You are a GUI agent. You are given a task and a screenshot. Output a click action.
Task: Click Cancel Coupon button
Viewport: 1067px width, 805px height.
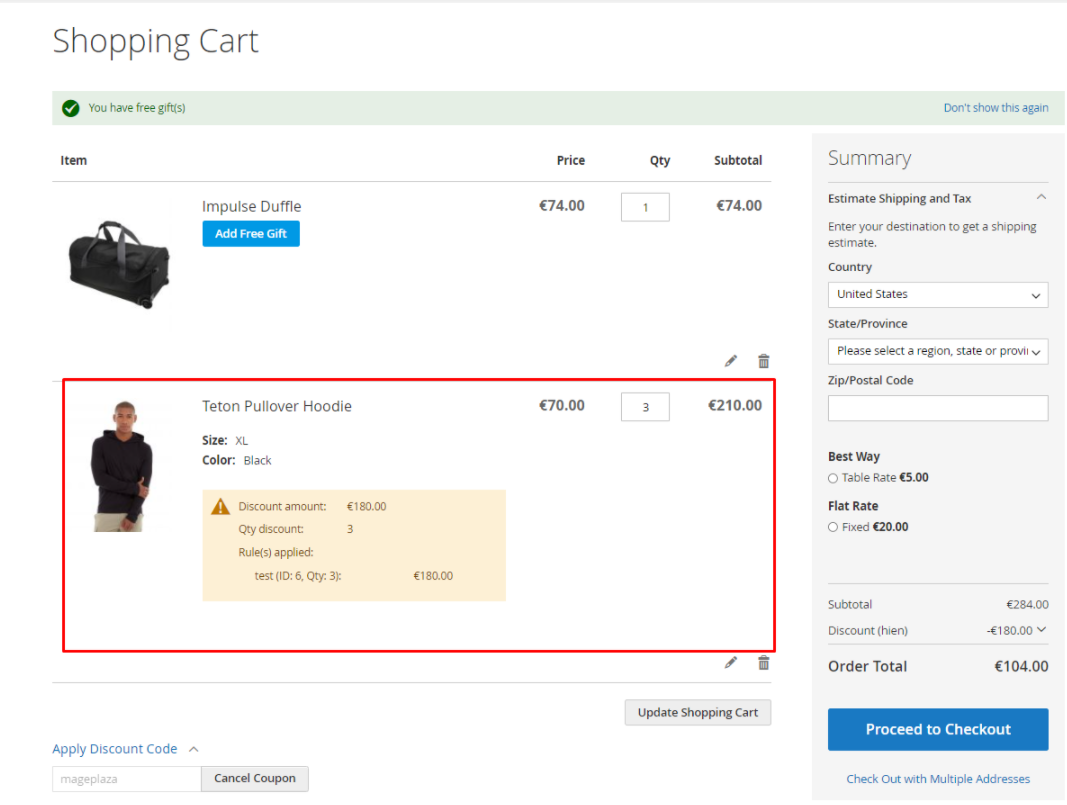click(x=255, y=779)
